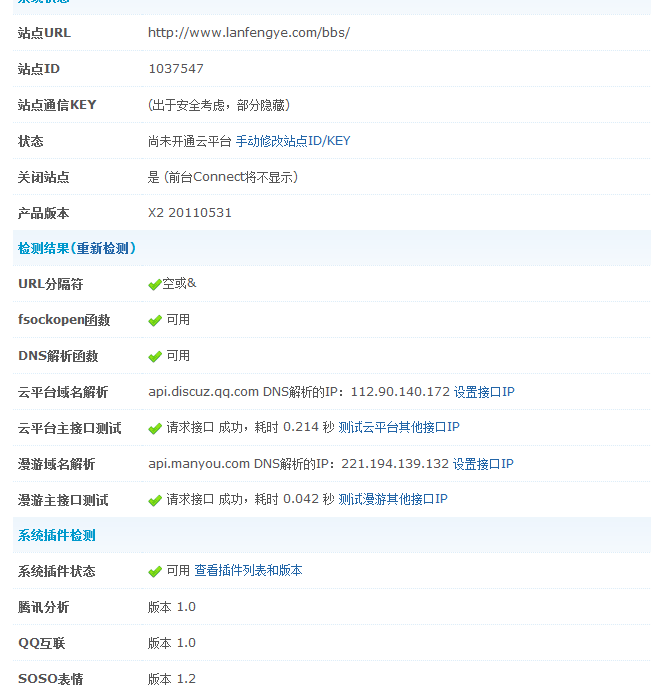Click 重新检测 in the 检测结果 header
Screen dimensions: 651x694
[102, 248]
